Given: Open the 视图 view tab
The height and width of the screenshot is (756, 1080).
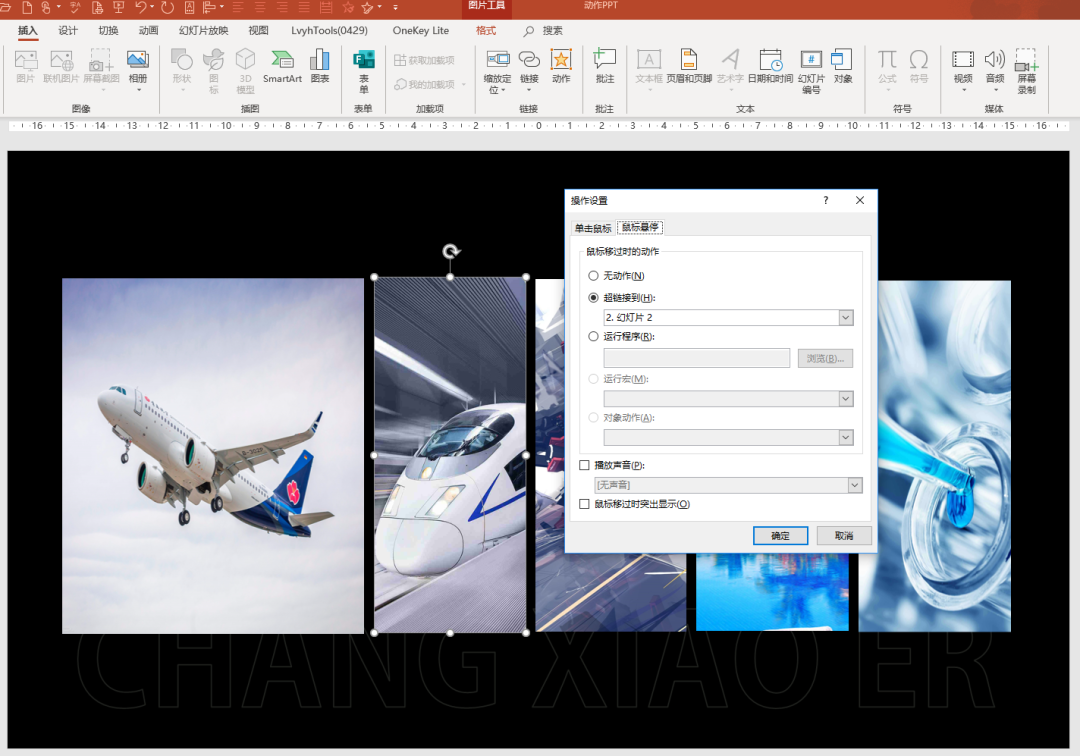Looking at the screenshot, I should point(258,30).
